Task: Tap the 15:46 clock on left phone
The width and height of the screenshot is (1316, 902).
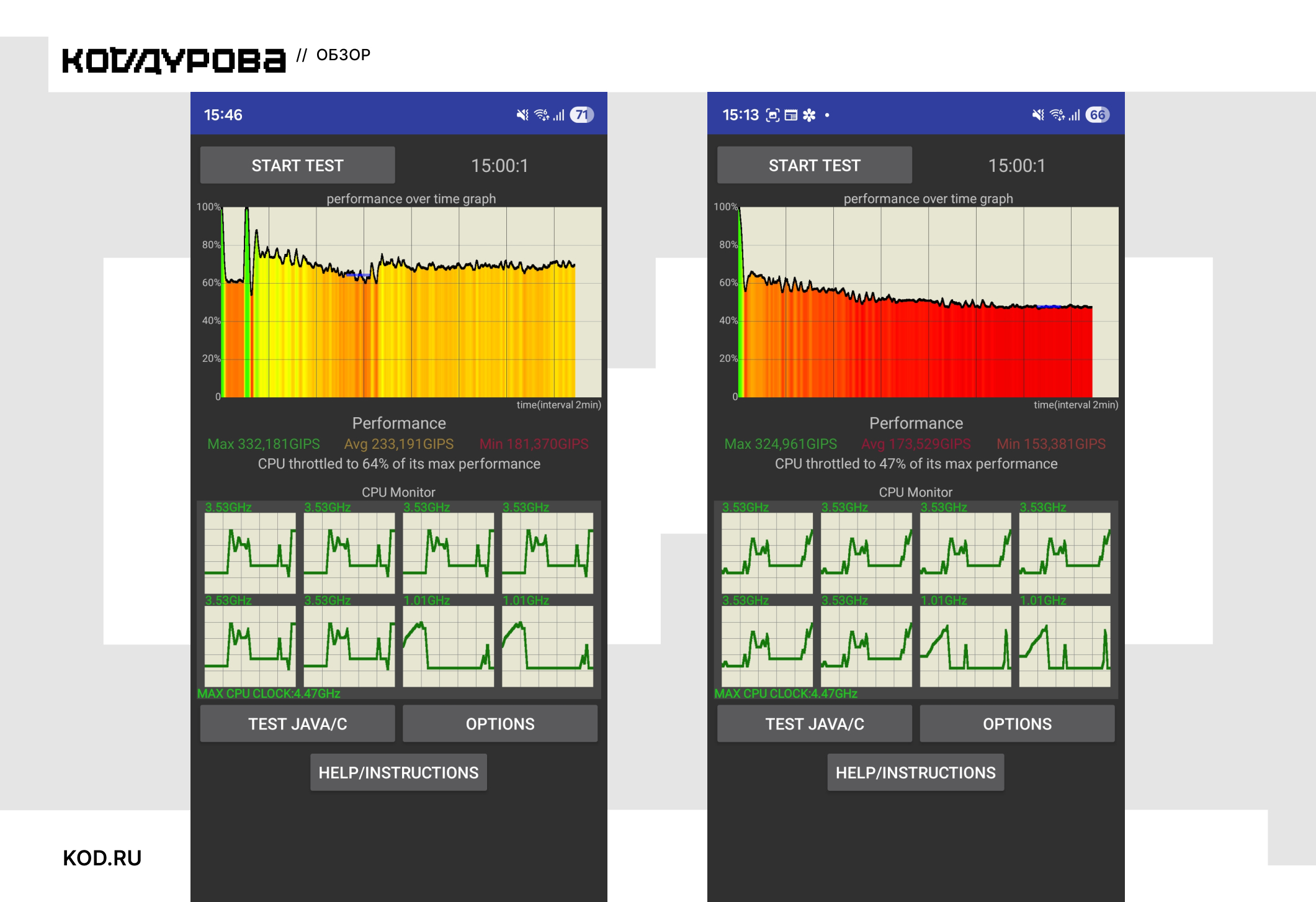Action: coord(223,115)
